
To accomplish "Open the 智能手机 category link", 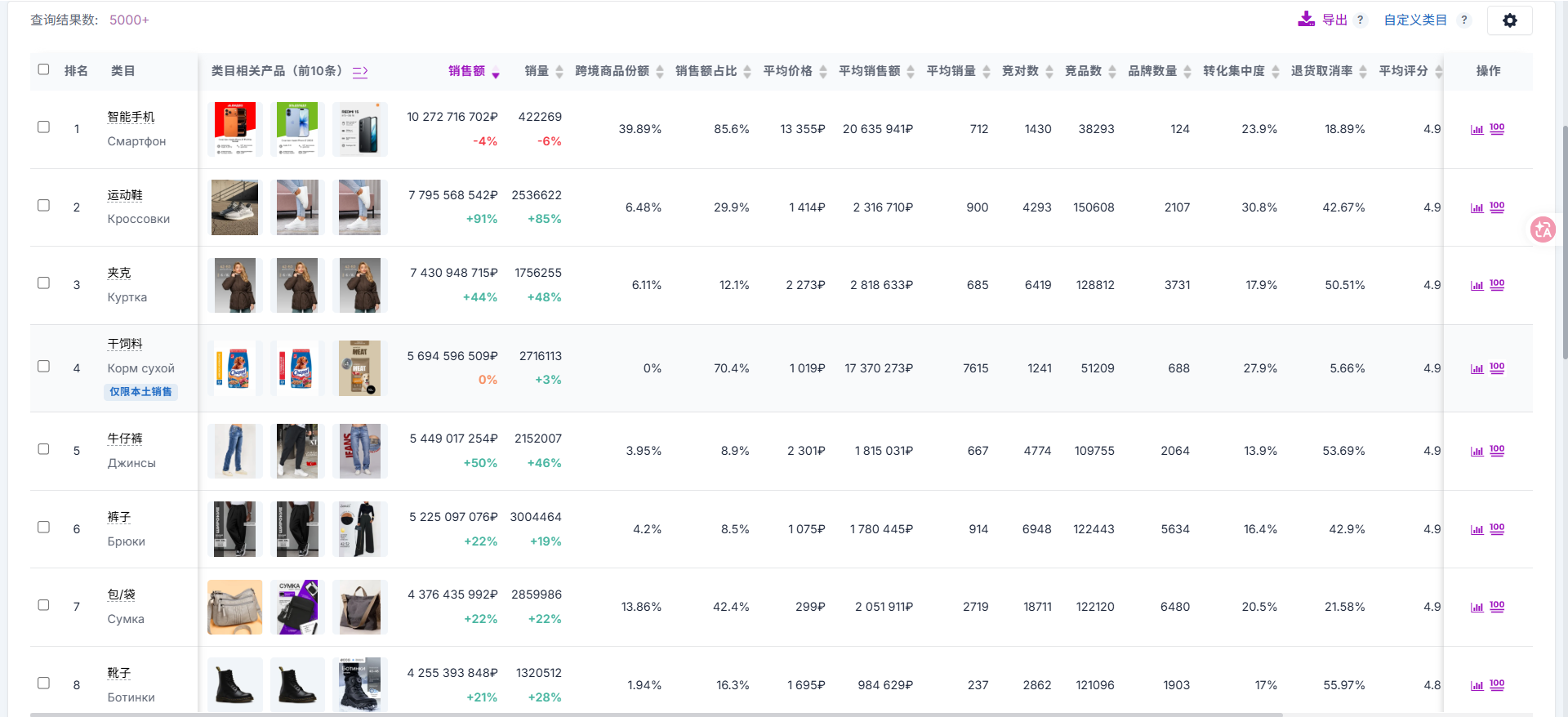I will [131, 117].
